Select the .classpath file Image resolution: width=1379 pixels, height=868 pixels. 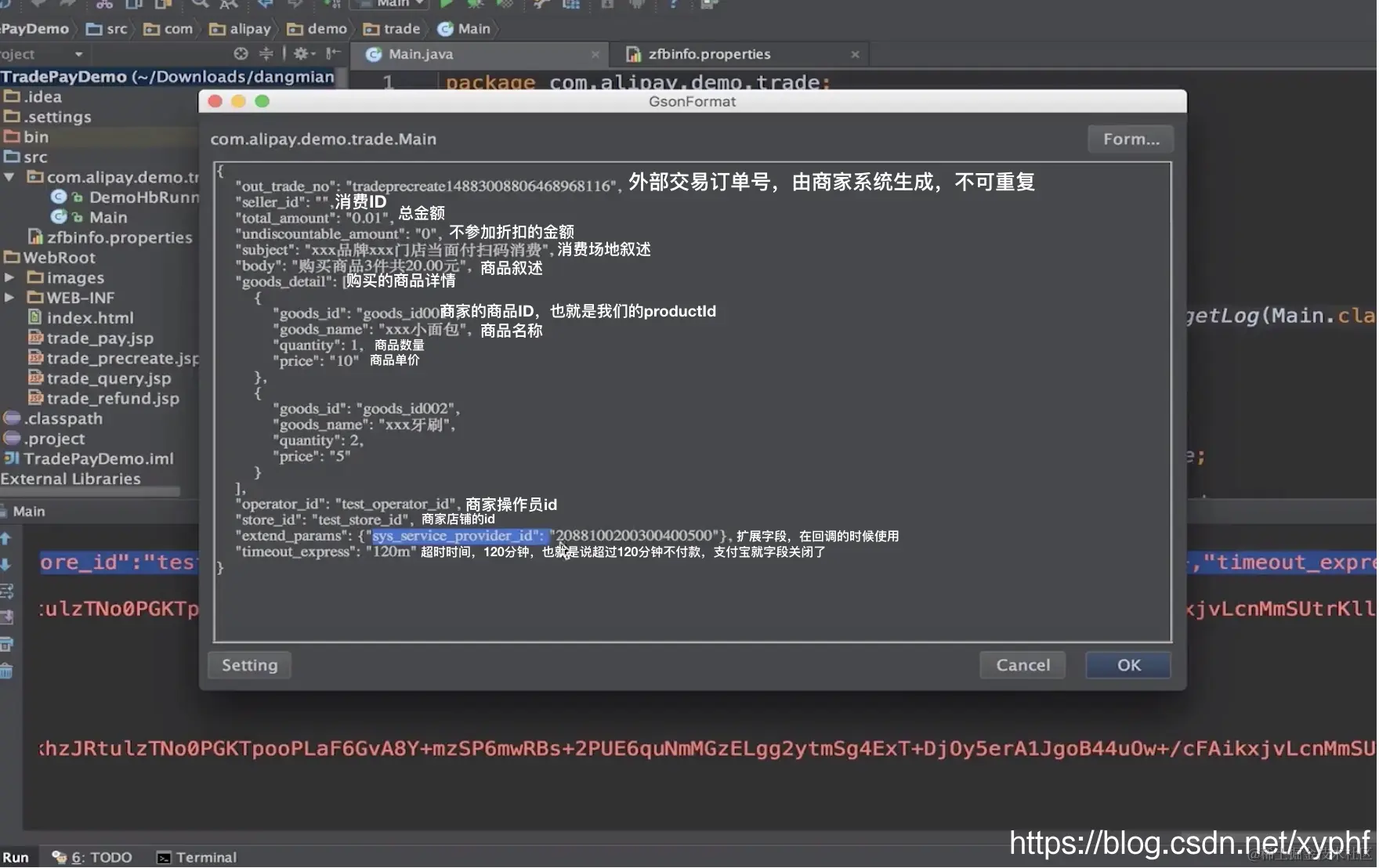tap(52, 418)
